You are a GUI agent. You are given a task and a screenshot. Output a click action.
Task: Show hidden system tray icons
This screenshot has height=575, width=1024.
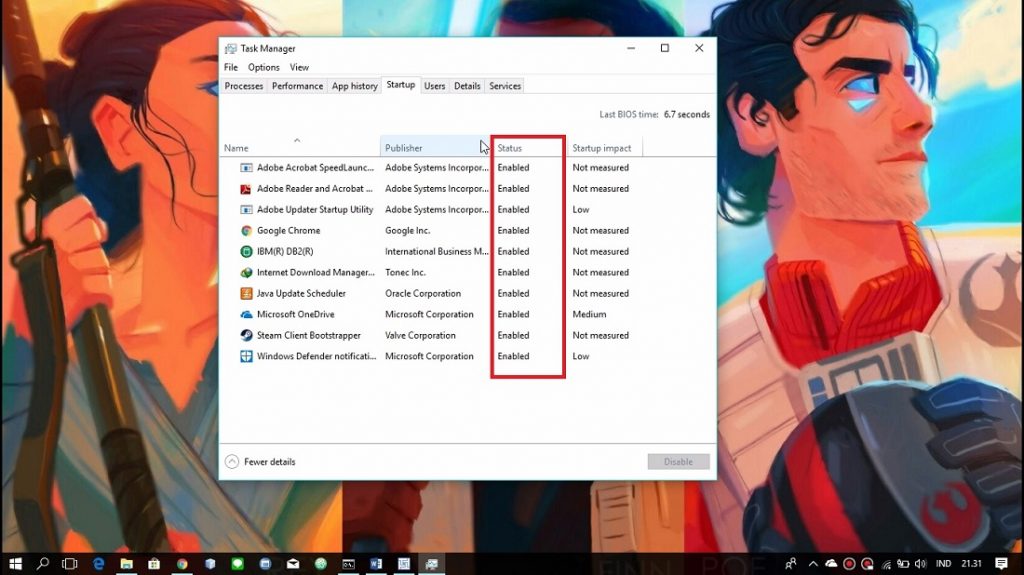point(812,564)
